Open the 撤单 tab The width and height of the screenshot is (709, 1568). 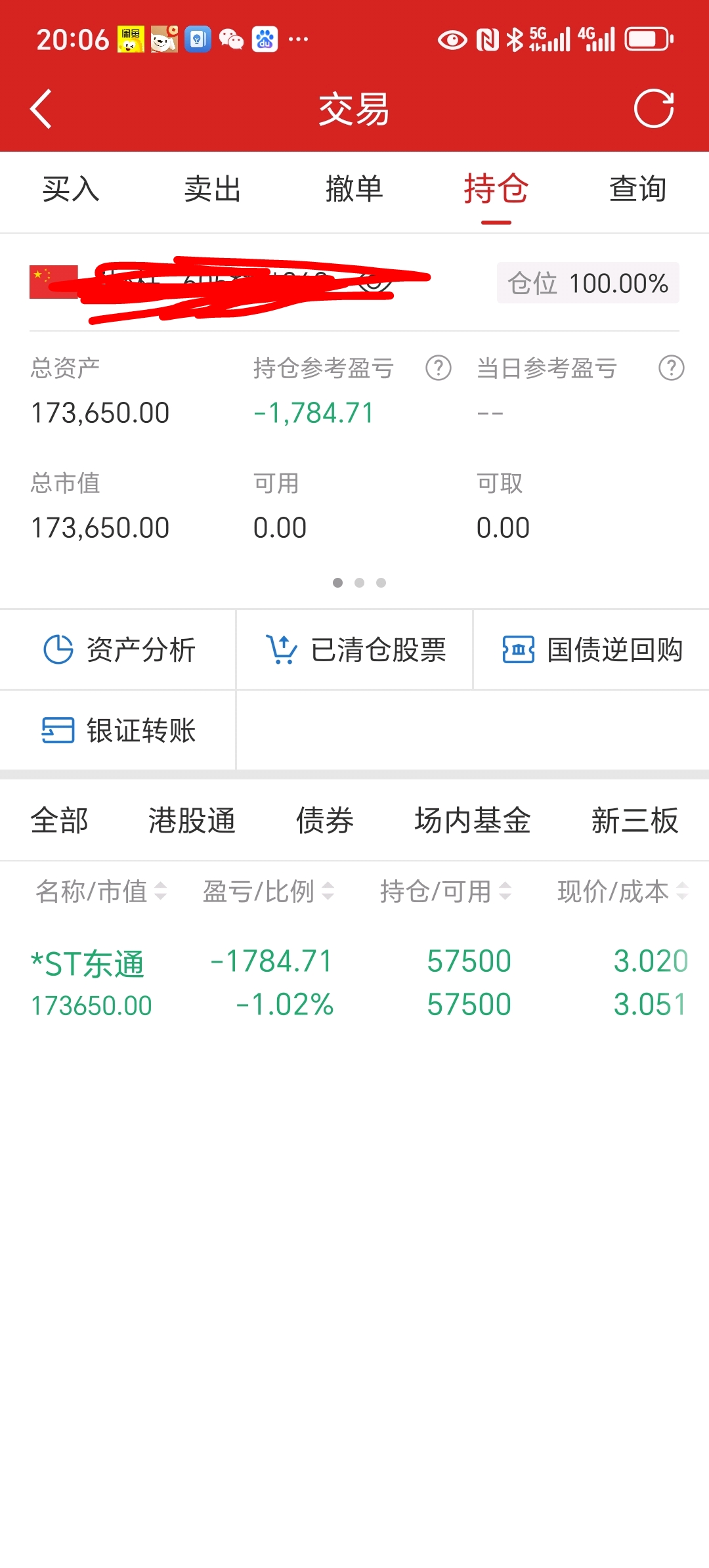click(x=354, y=190)
